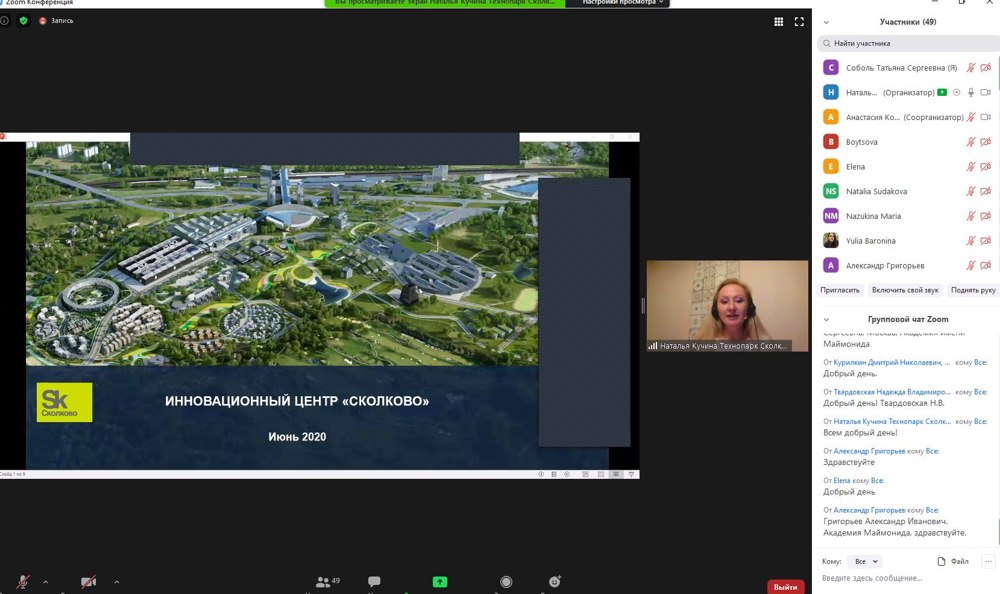1000x594 pixels.
Task: Toggle the camera icon in organizer row
Action: (x=985, y=93)
